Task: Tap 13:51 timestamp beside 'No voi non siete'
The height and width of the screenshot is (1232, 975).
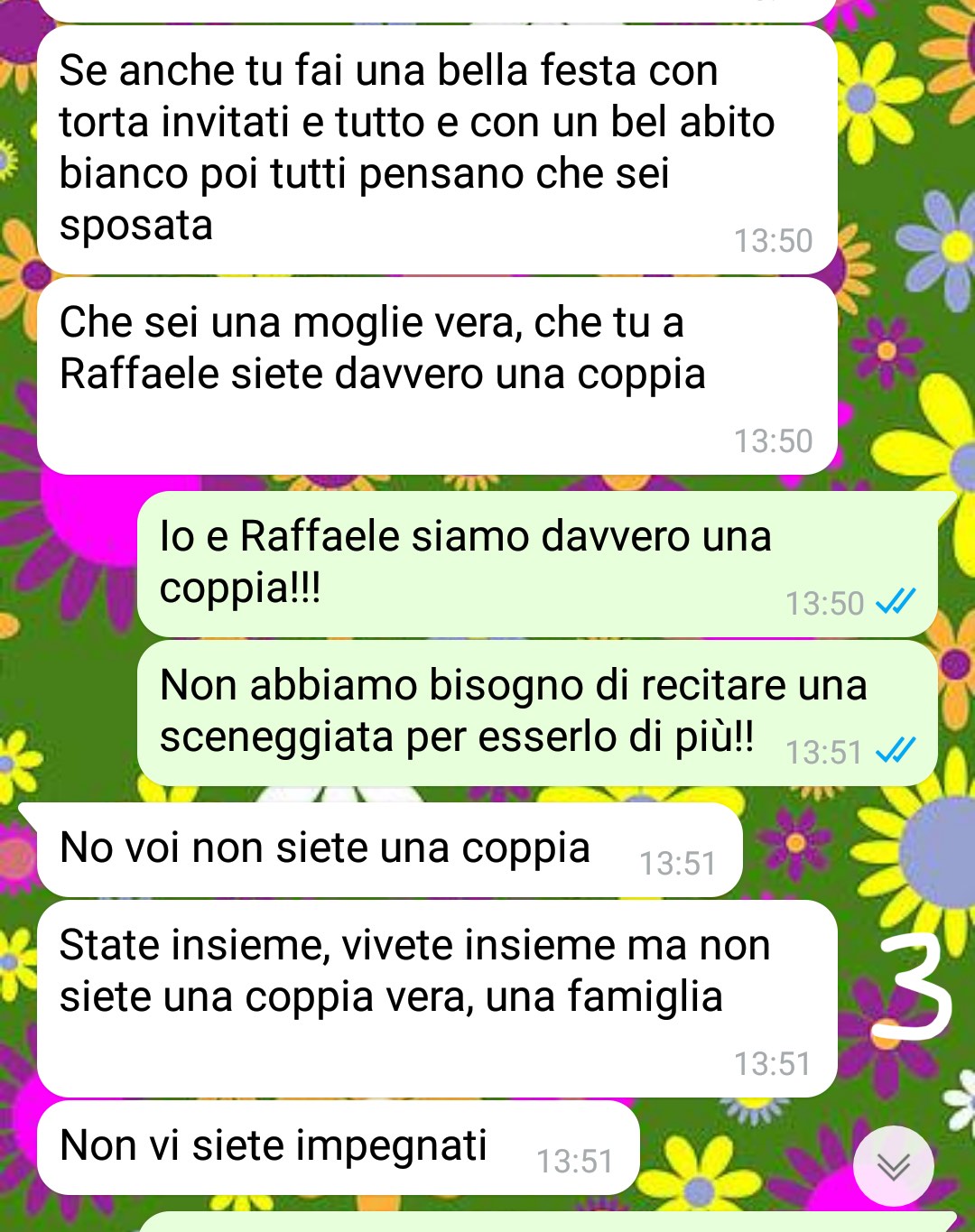Action: tap(677, 864)
